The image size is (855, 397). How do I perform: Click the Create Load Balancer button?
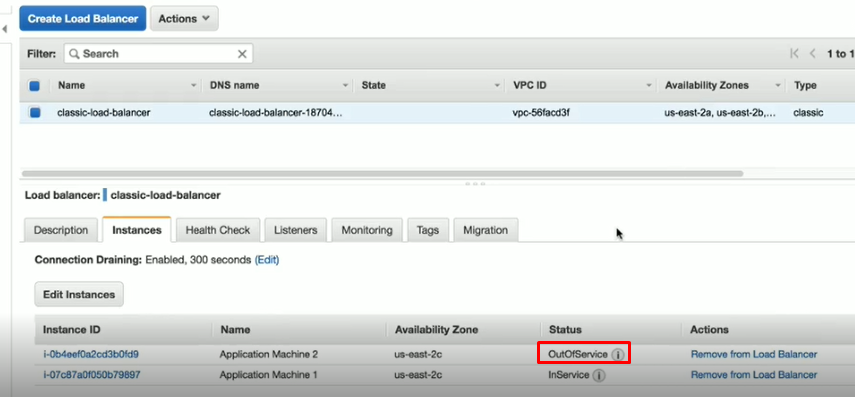pyautogui.click(x=83, y=19)
